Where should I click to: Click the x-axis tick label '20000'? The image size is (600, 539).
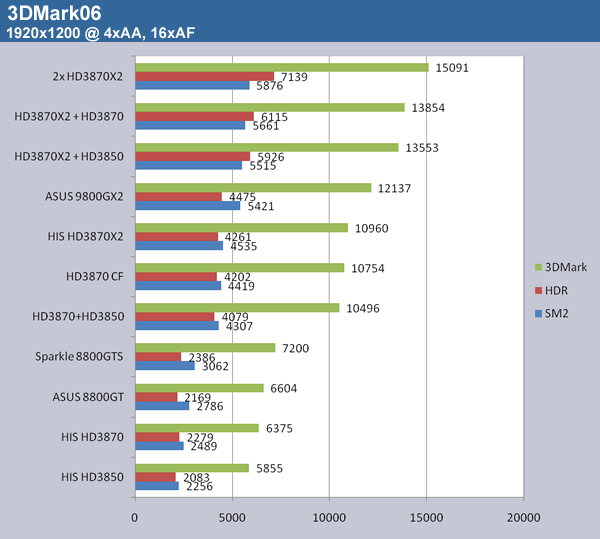[523, 518]
